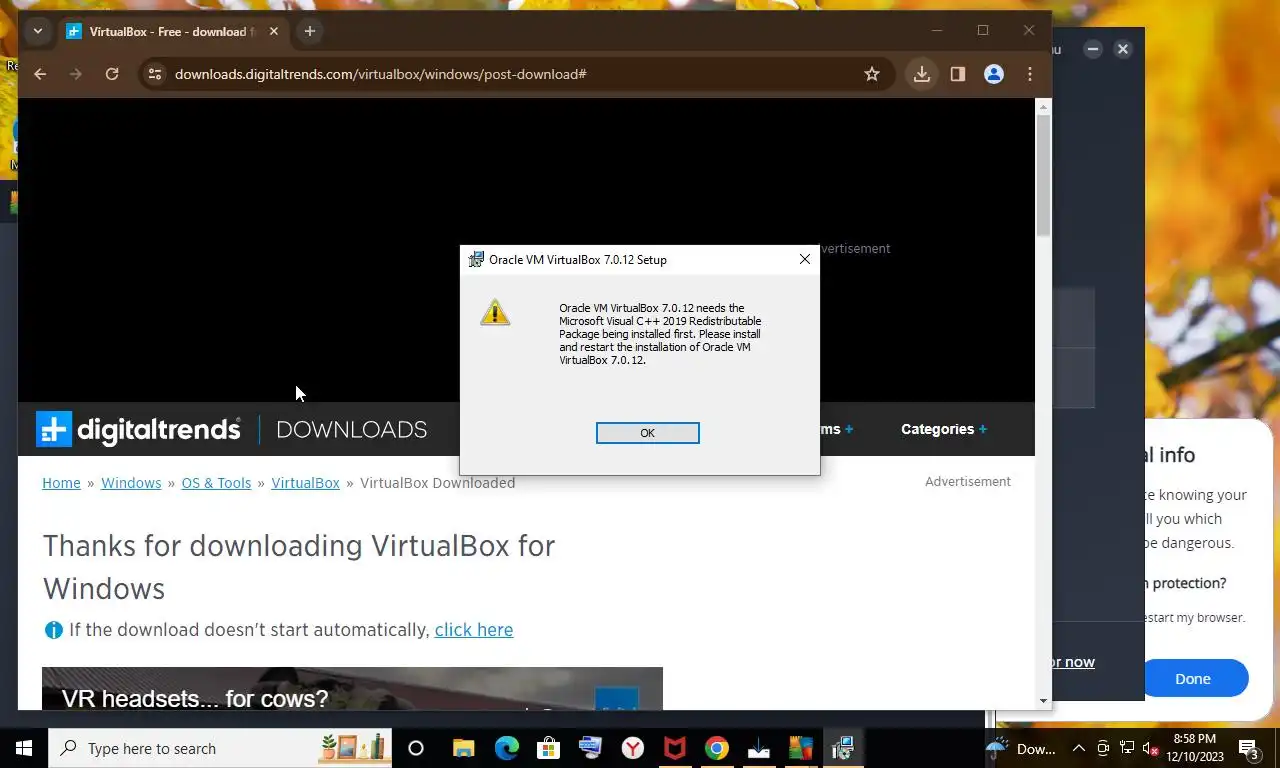Screen dimensions: 1280x768
Task: Click the scrollbar down arrow
Action: coord(1044,701)
